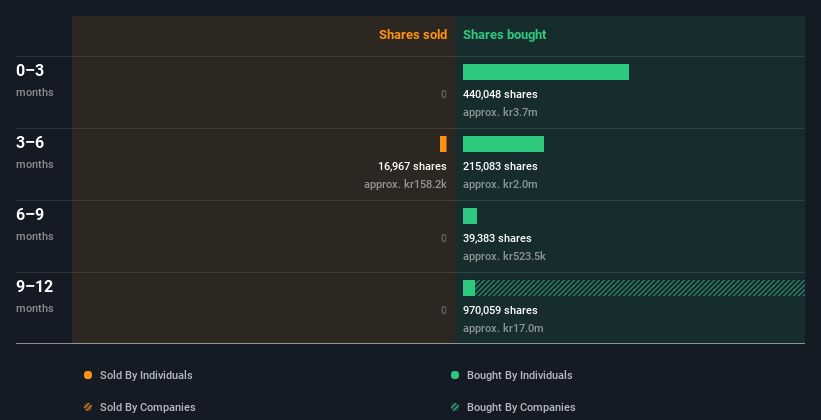Click the Sold By Companies striped legend icon

click(x=88, y=407)
